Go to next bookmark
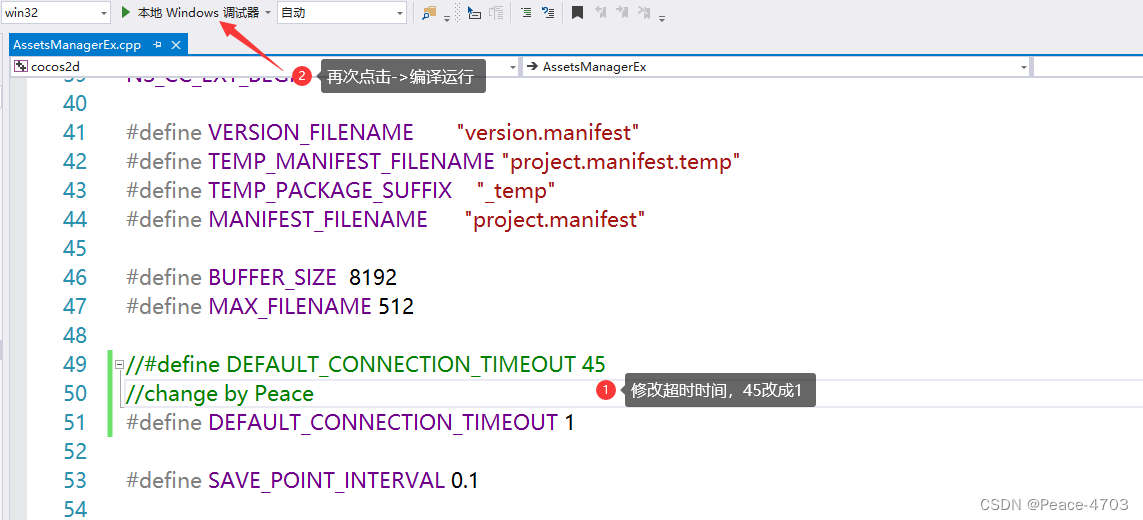 coord(622,12)
